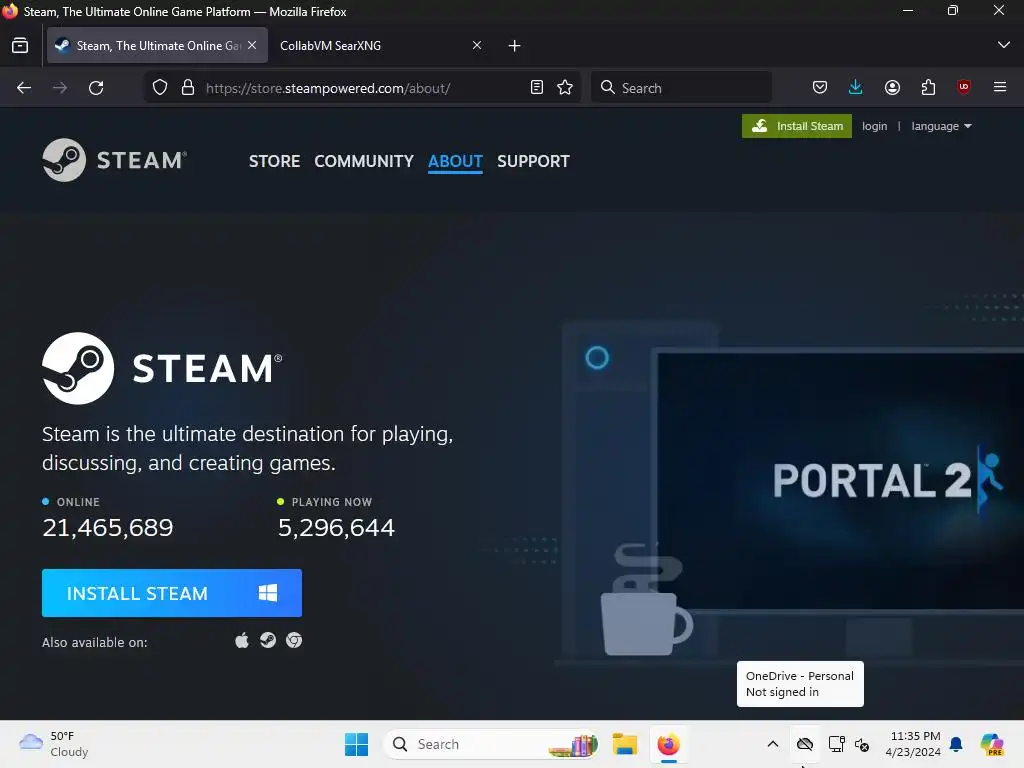Image resolution: width=1024 pixels, height=768 pixels.
Task: Focus the Firefox Search box
Action: click(681, 88)
